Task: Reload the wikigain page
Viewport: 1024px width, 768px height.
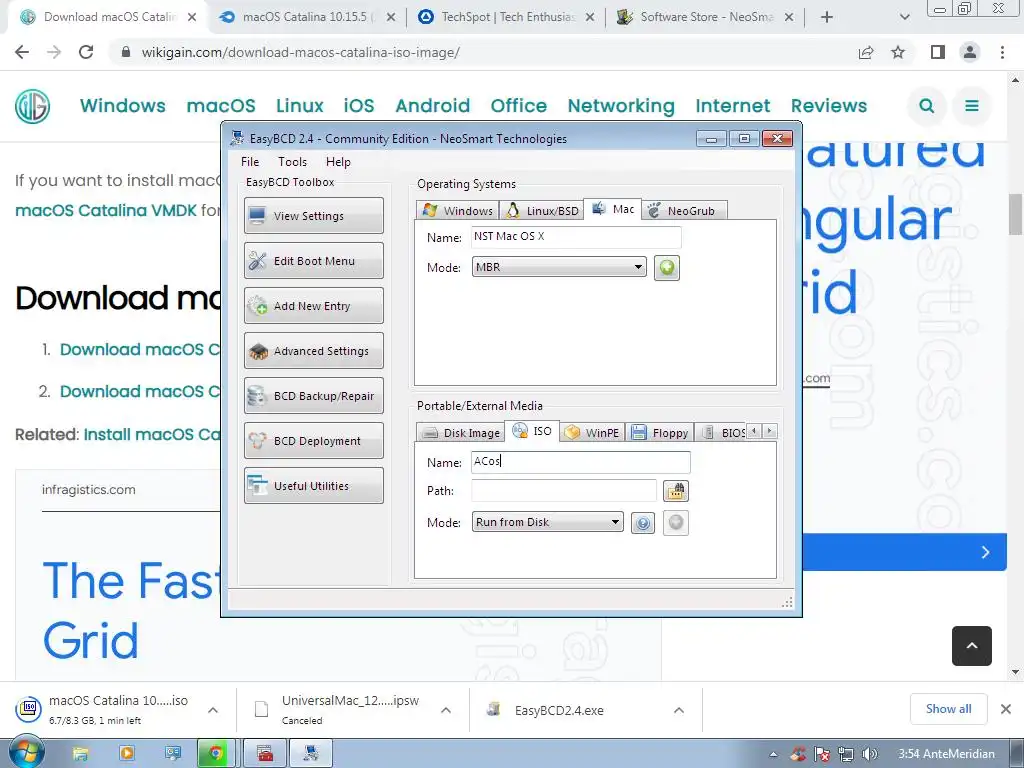Action: (x=86, y=52)
